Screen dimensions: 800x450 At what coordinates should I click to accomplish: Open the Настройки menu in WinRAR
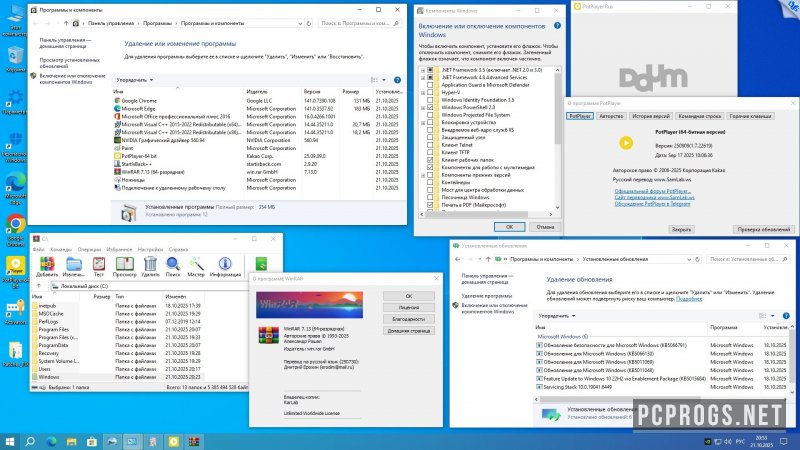pos(150,249)
